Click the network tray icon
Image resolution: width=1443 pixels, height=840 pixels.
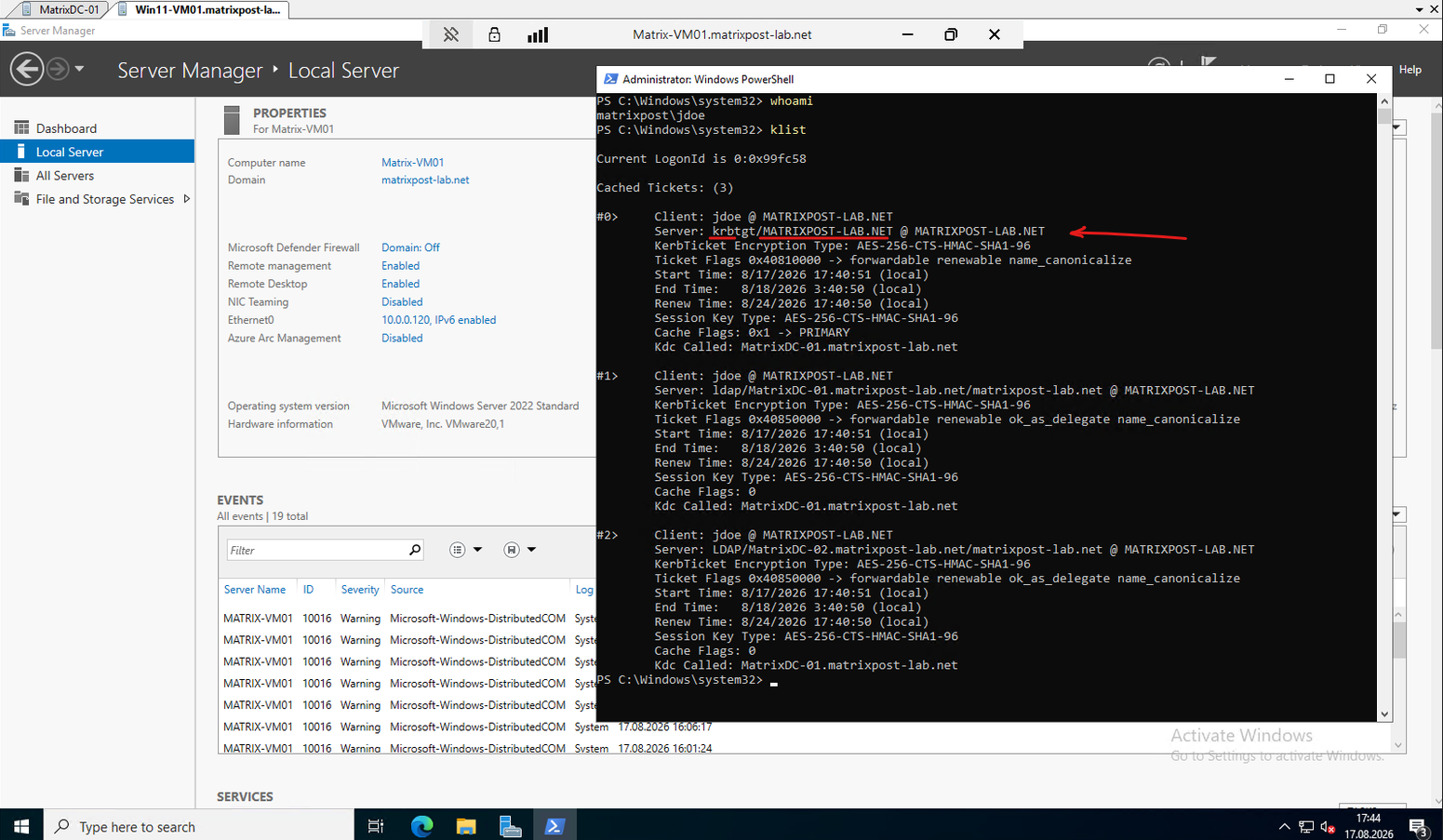(x=1306, y=826)
